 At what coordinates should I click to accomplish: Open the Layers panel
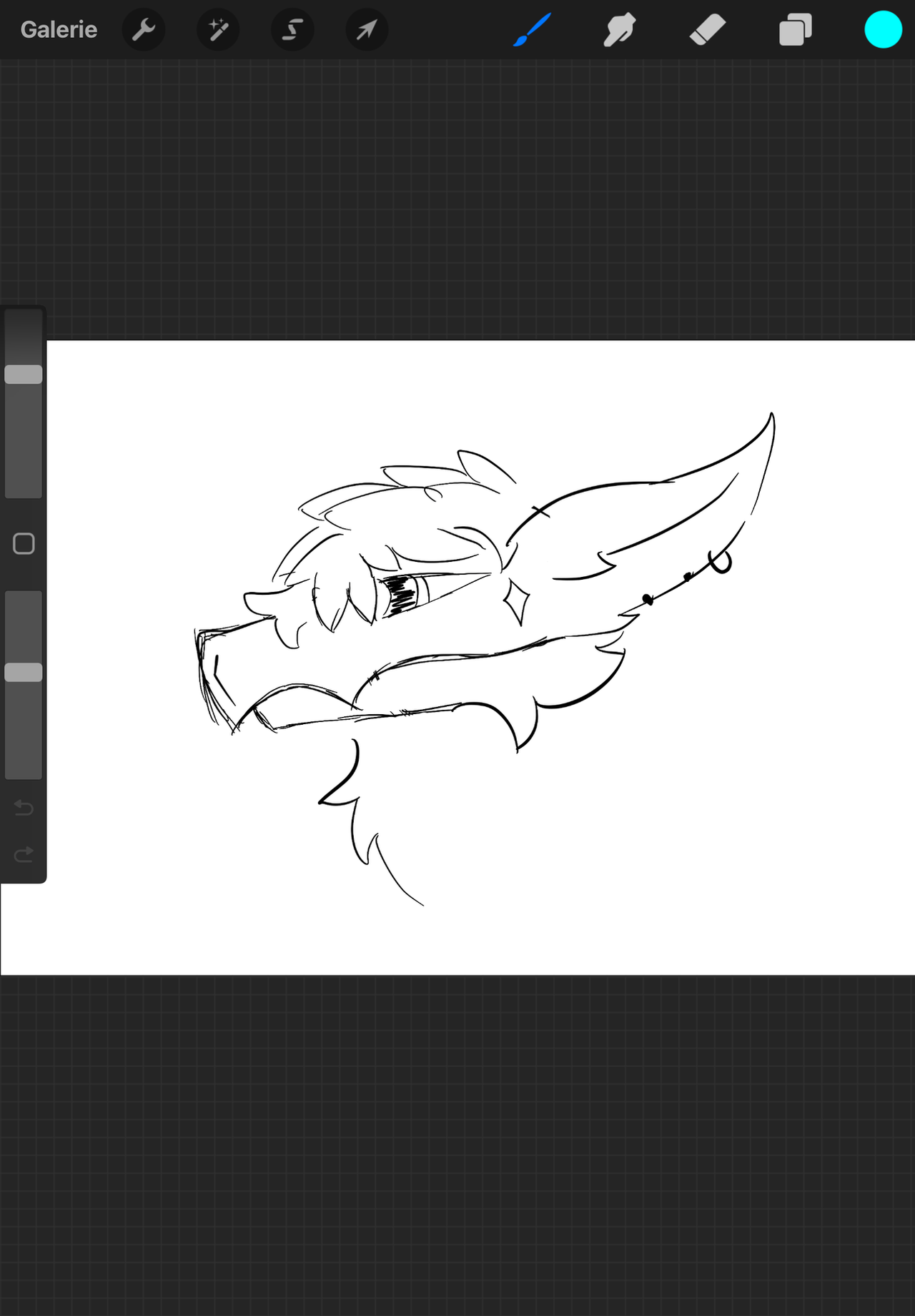796,30
